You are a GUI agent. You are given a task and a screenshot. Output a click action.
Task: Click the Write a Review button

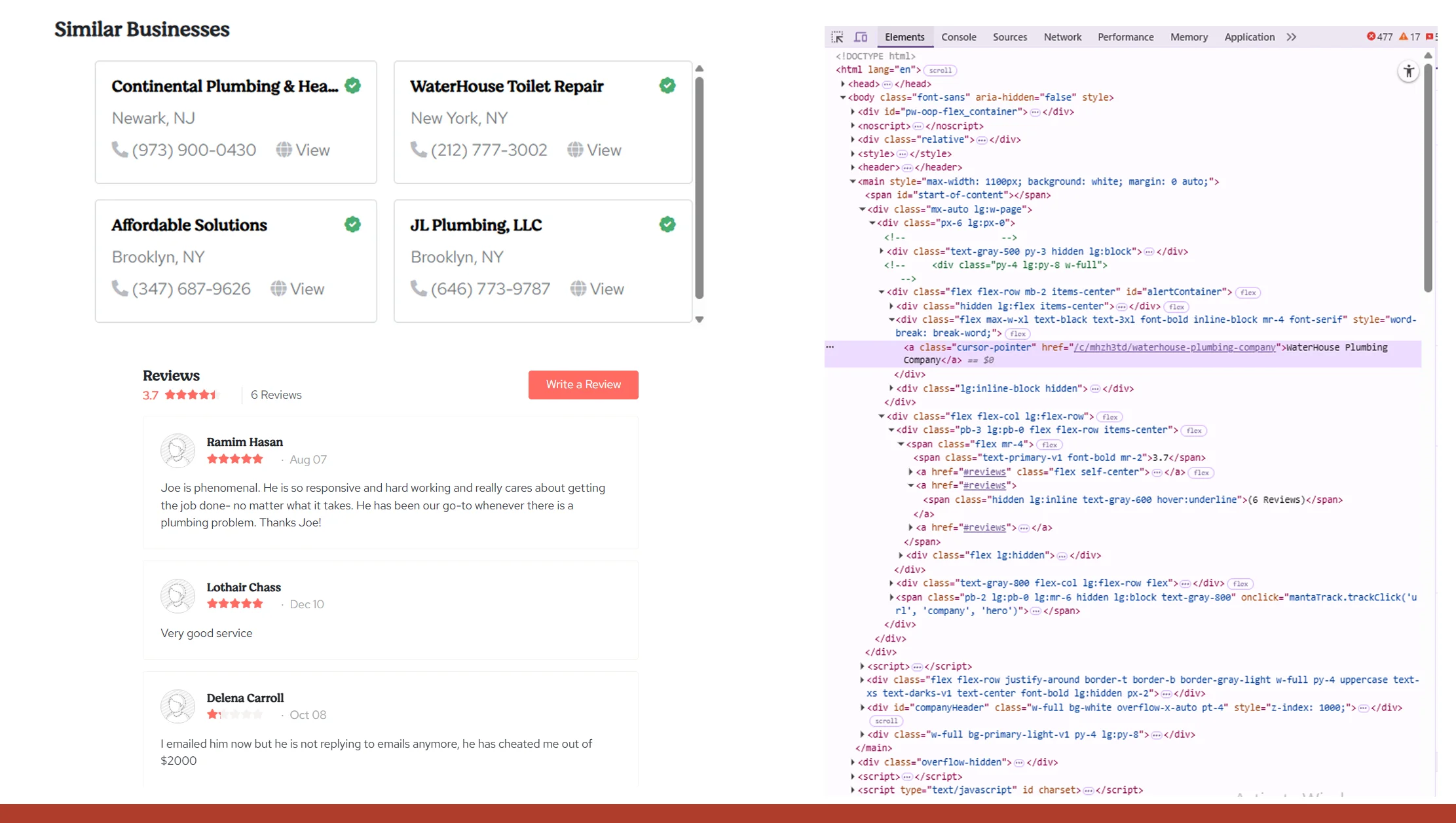click(x=582, y=384)
